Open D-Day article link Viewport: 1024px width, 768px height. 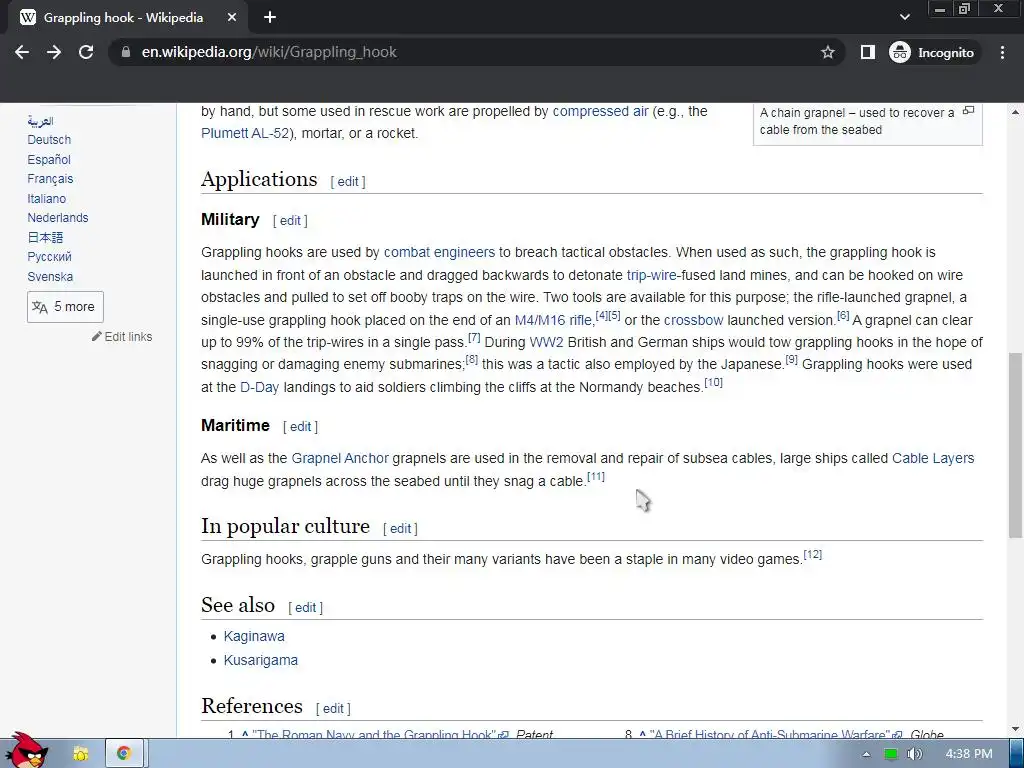(x=259, y=387)
